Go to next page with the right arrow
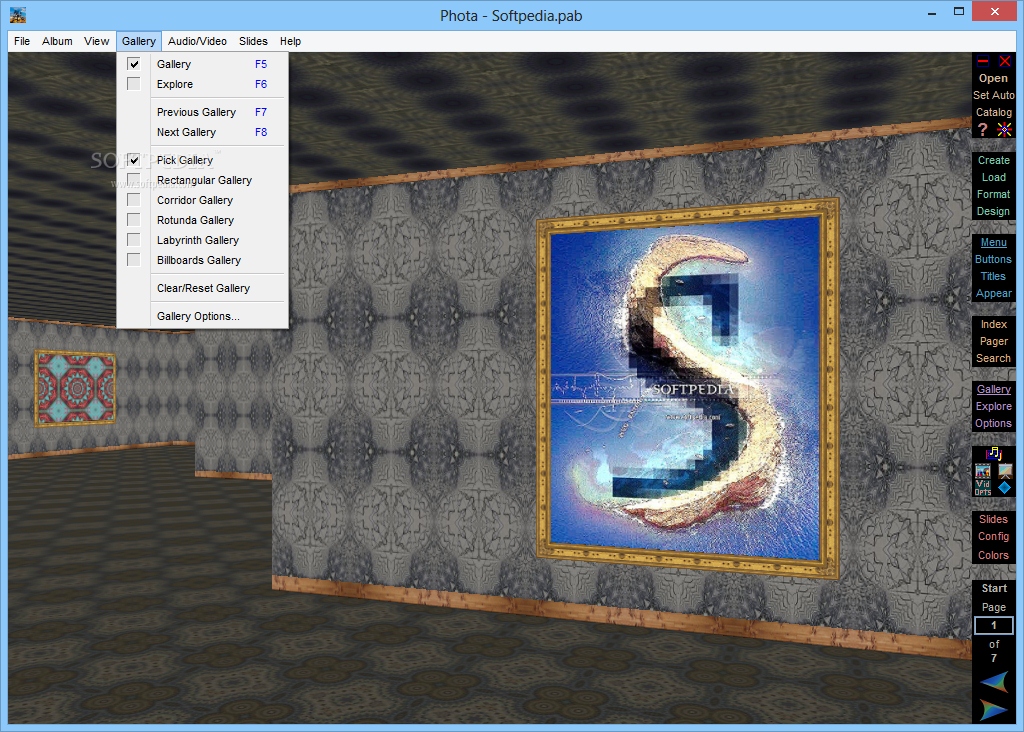The width and height of the screenshot is (1024, 732). tap(993, 709)
